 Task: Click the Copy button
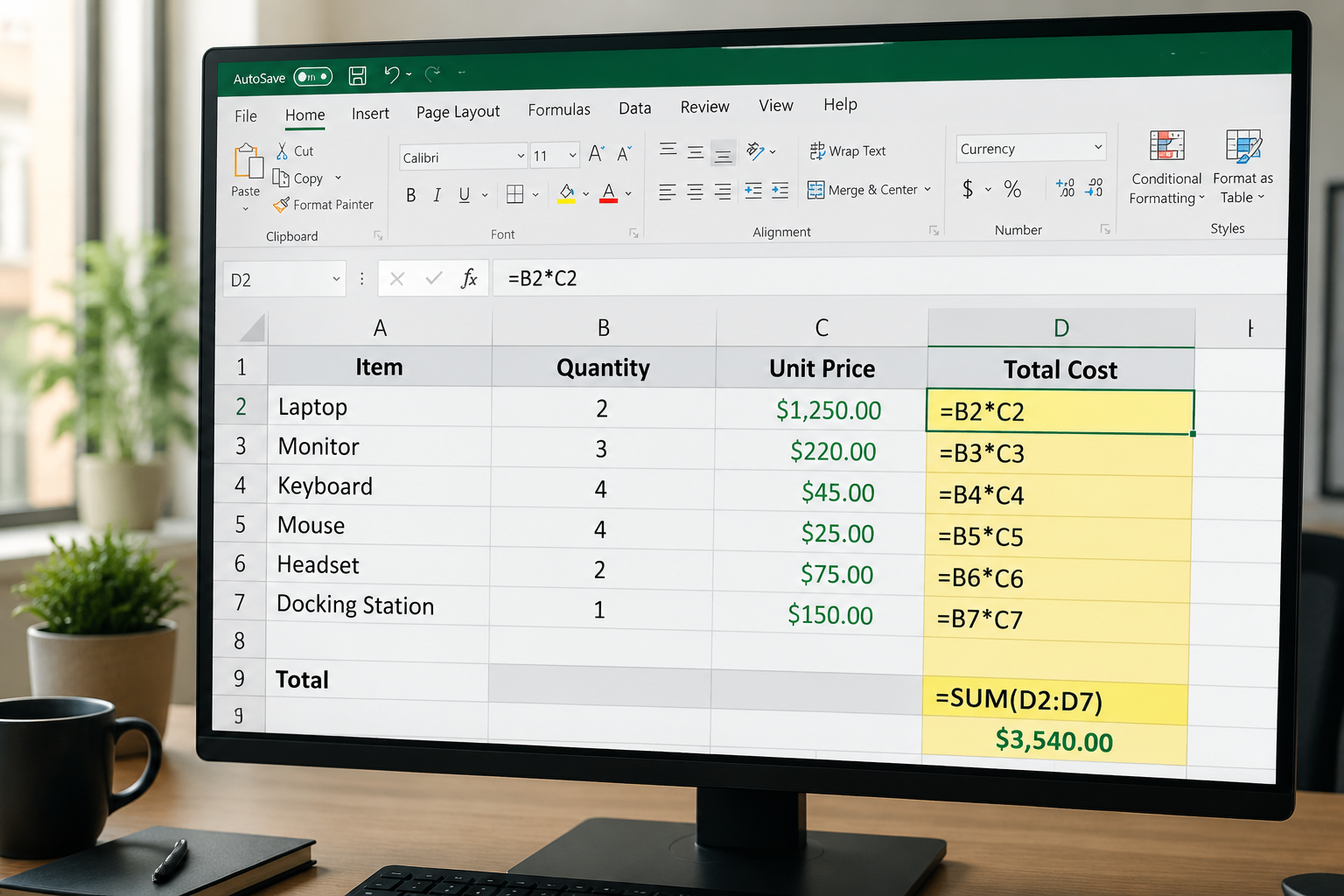(298, 178)
